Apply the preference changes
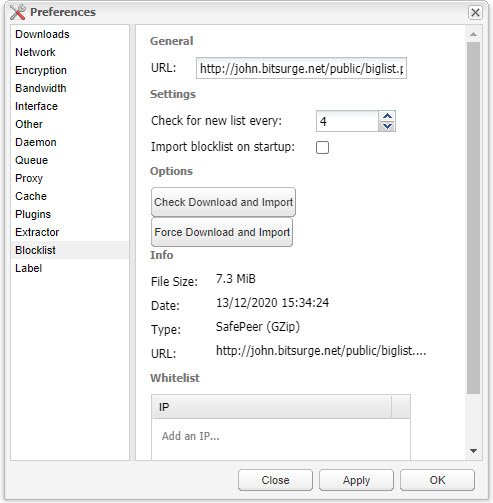Image resolution: width=493 pixels, height=503 pixels. (x=356, y=480)
